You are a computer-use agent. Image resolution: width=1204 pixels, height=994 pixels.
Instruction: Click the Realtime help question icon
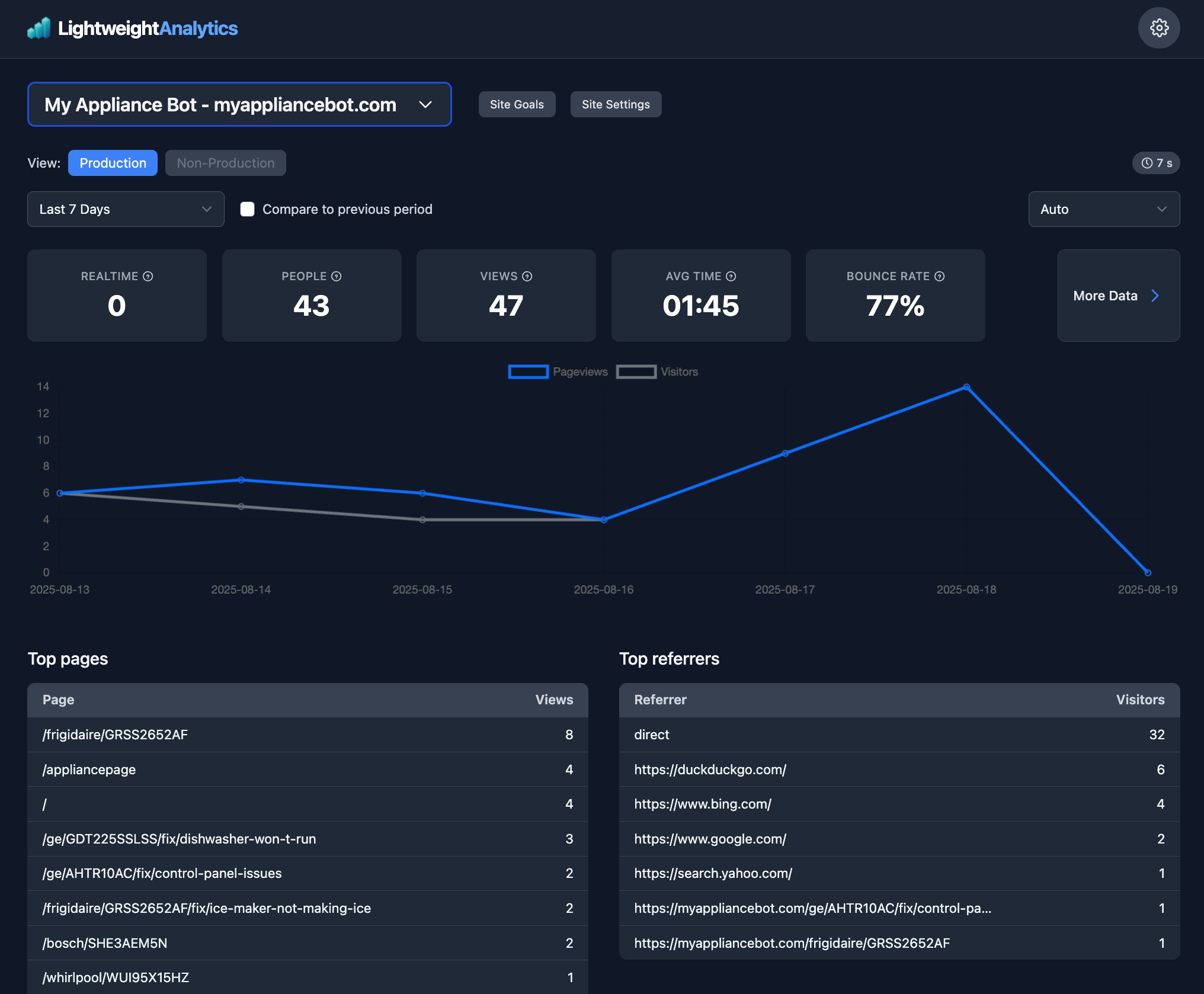148,277
